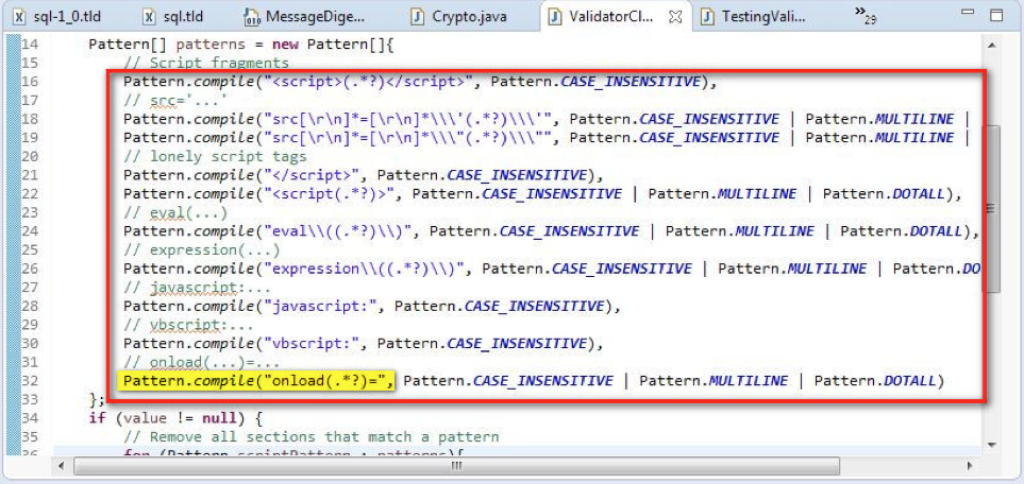1024x484 pixels.
Task: Click Pattern.DOTALL on line 32
Action: pos(875,381)
